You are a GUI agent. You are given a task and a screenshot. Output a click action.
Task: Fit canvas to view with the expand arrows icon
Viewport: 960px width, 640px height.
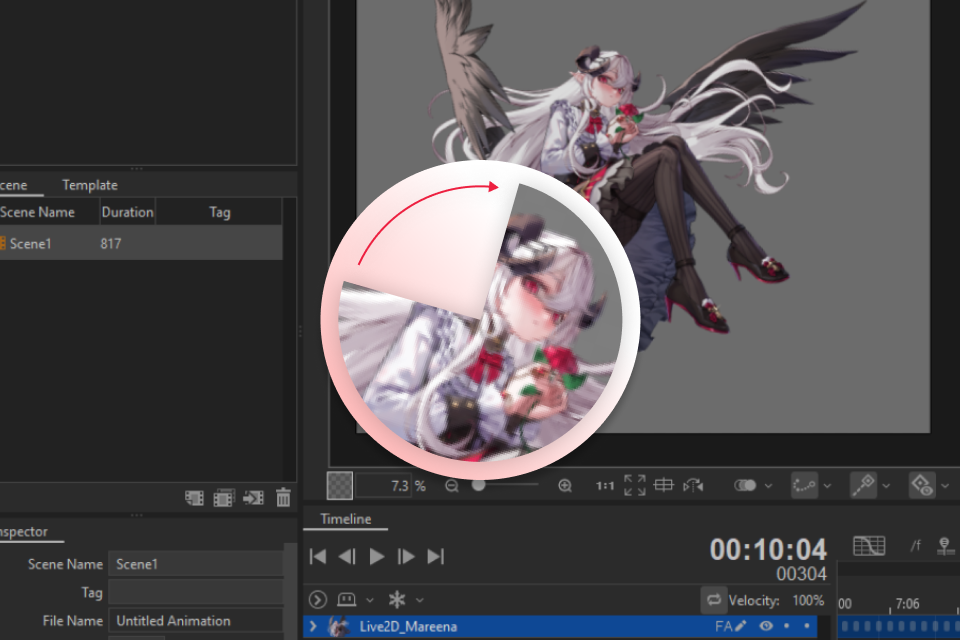point(635,485)
